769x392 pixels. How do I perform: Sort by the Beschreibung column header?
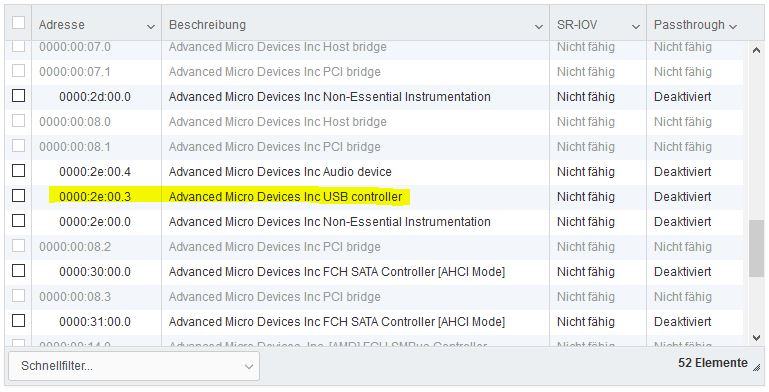[x=207, y=25]
